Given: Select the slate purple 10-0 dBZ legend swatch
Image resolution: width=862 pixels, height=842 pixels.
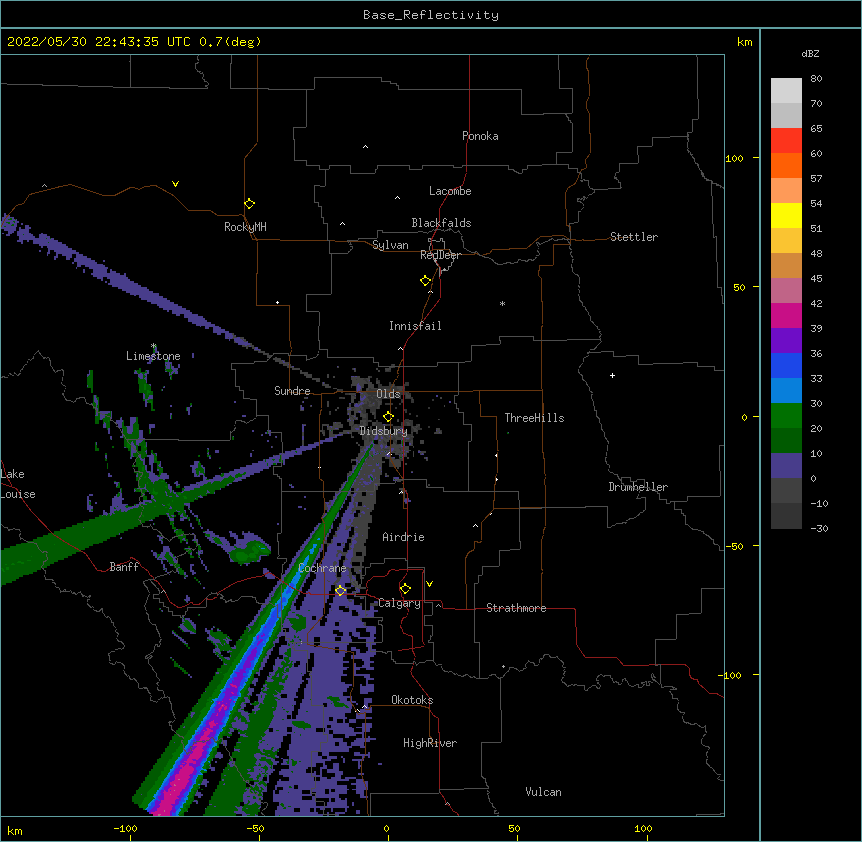Looking at the screenshot, I should (x=786, y=466).
